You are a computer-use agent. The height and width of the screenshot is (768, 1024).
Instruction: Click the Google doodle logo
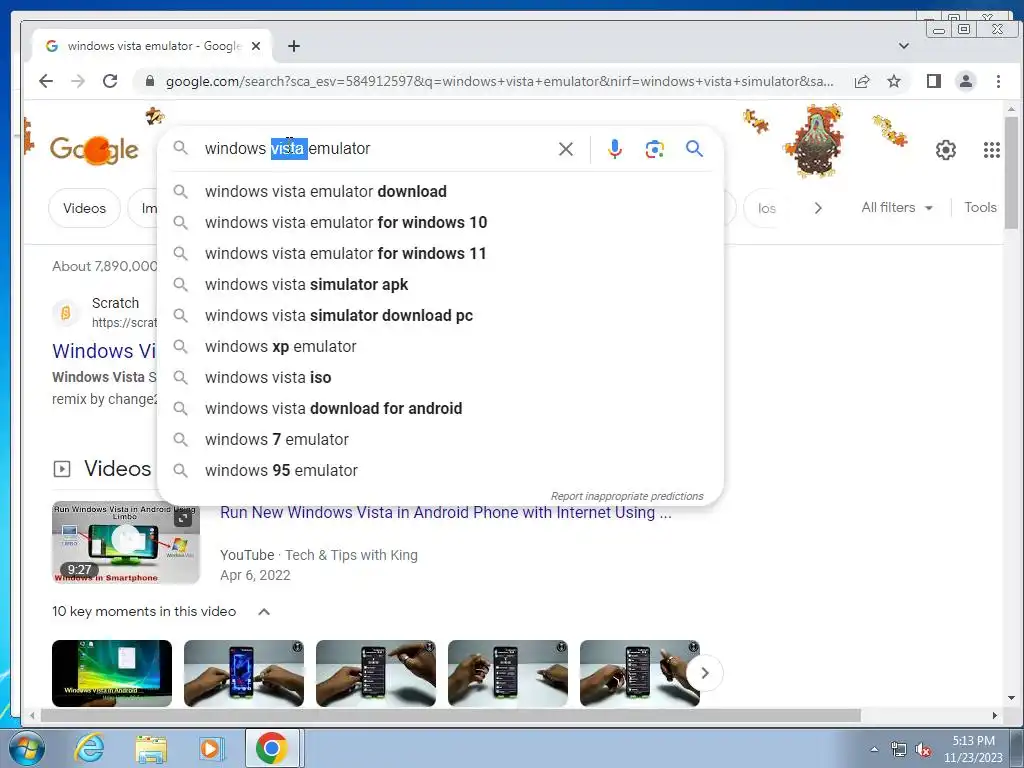tap(94, 150)
